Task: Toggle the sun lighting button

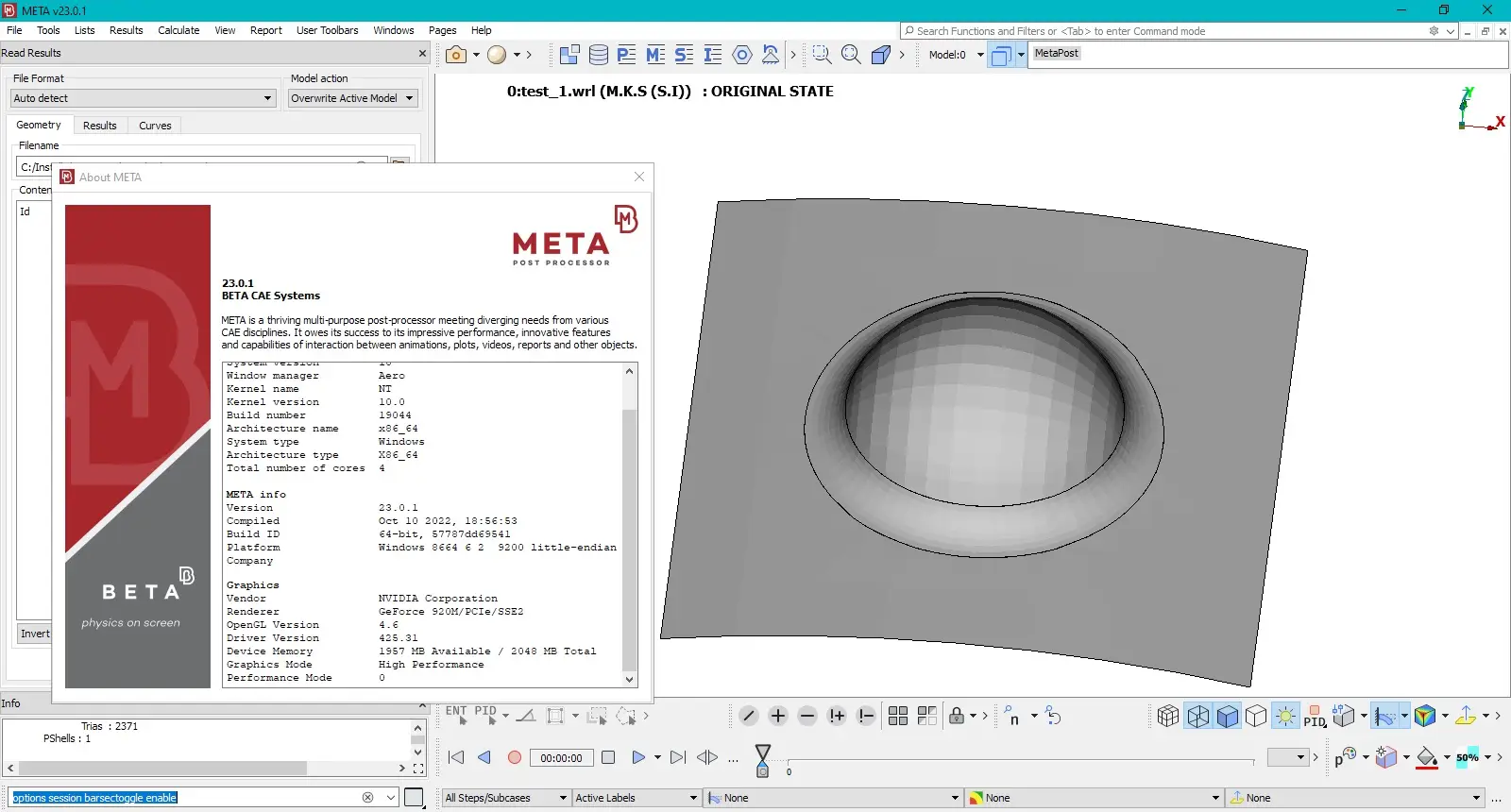Action: (x=1285, y=716)
